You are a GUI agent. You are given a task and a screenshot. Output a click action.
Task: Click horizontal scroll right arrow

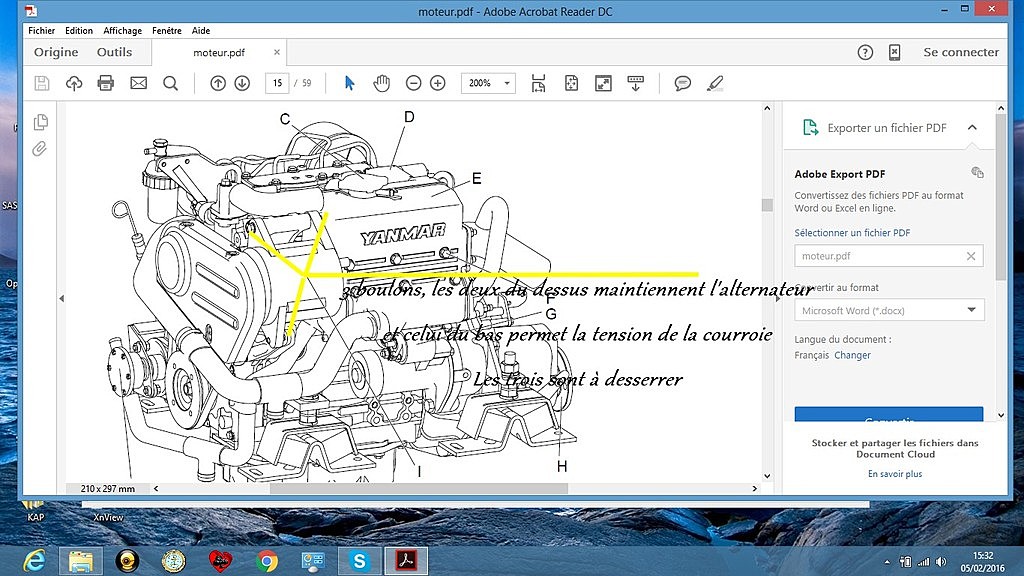point(755,488)
